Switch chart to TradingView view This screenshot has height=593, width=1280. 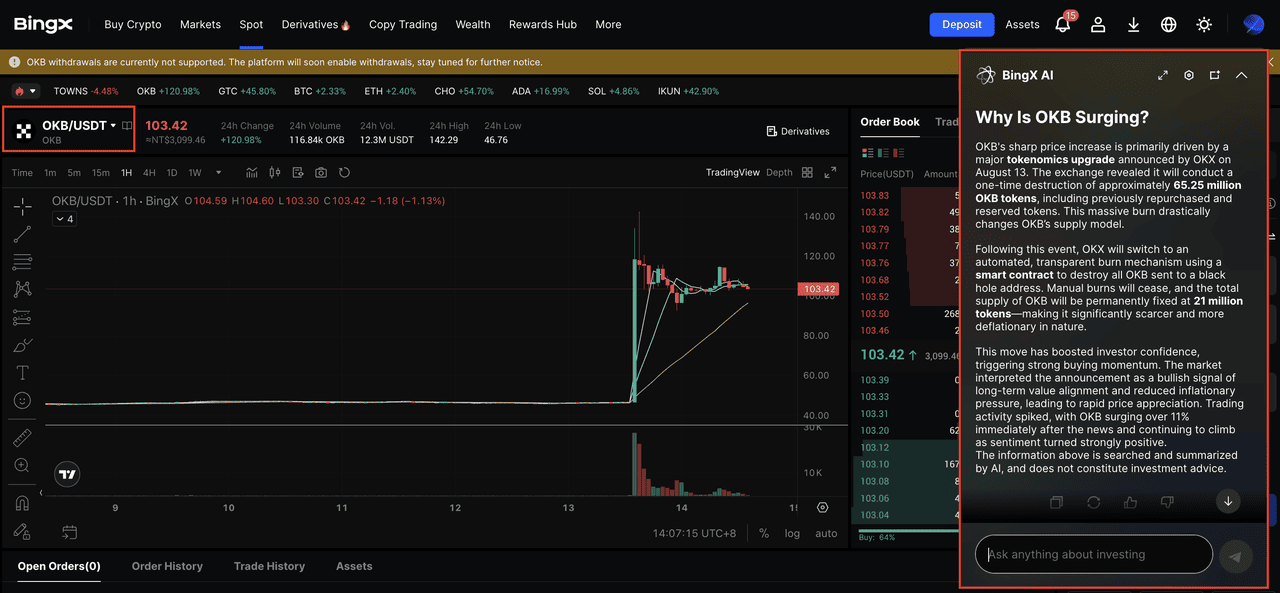click(733, 173)
